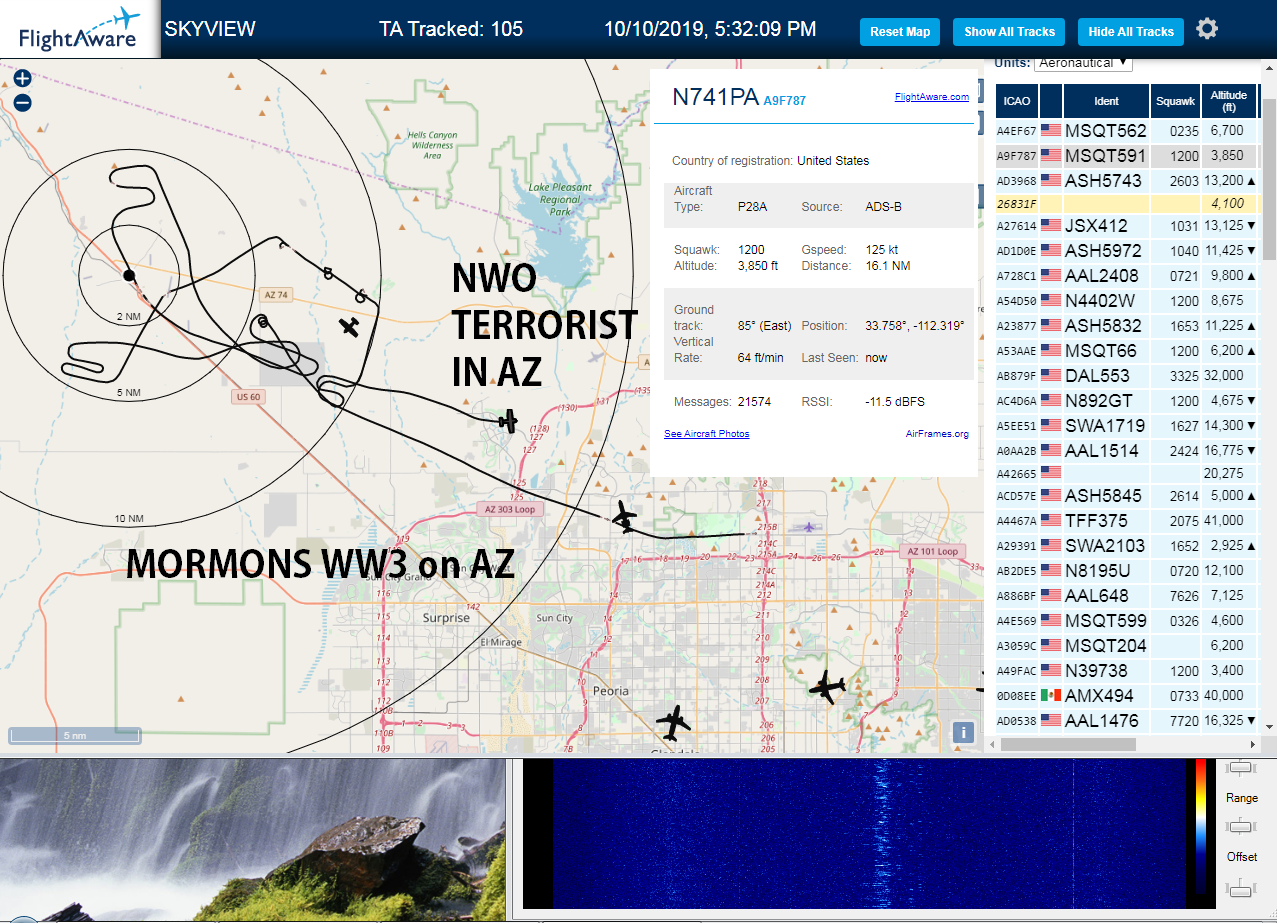Image resolution: width=1277 pixels, height=923 pixels.
Task: Select the yellow 26831F row
Action: (1127, 204)
